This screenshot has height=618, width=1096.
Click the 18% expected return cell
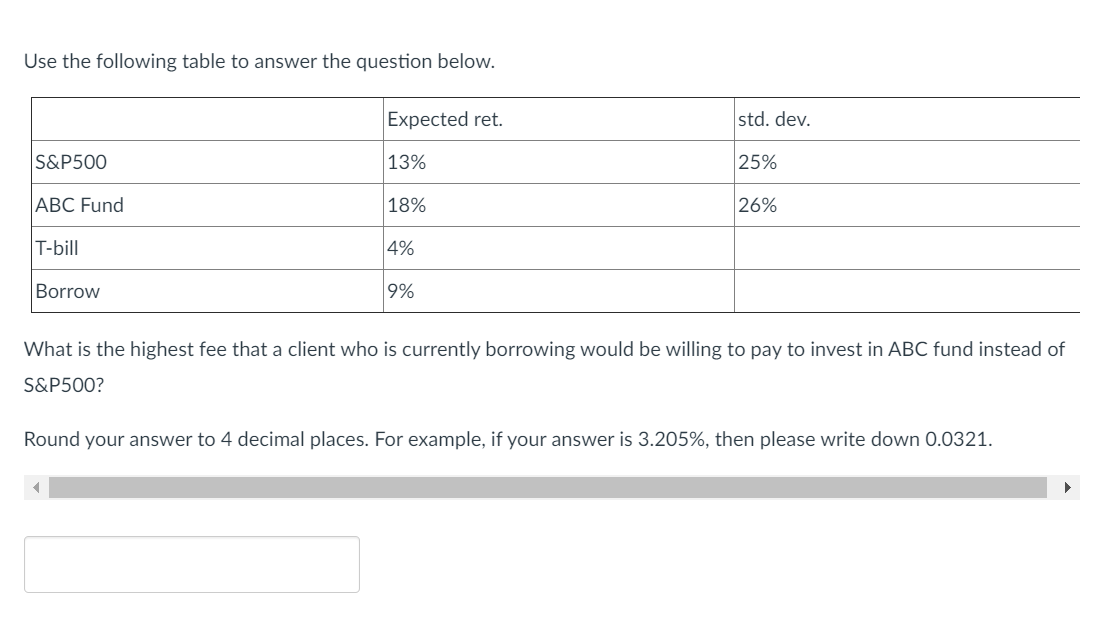406,205
